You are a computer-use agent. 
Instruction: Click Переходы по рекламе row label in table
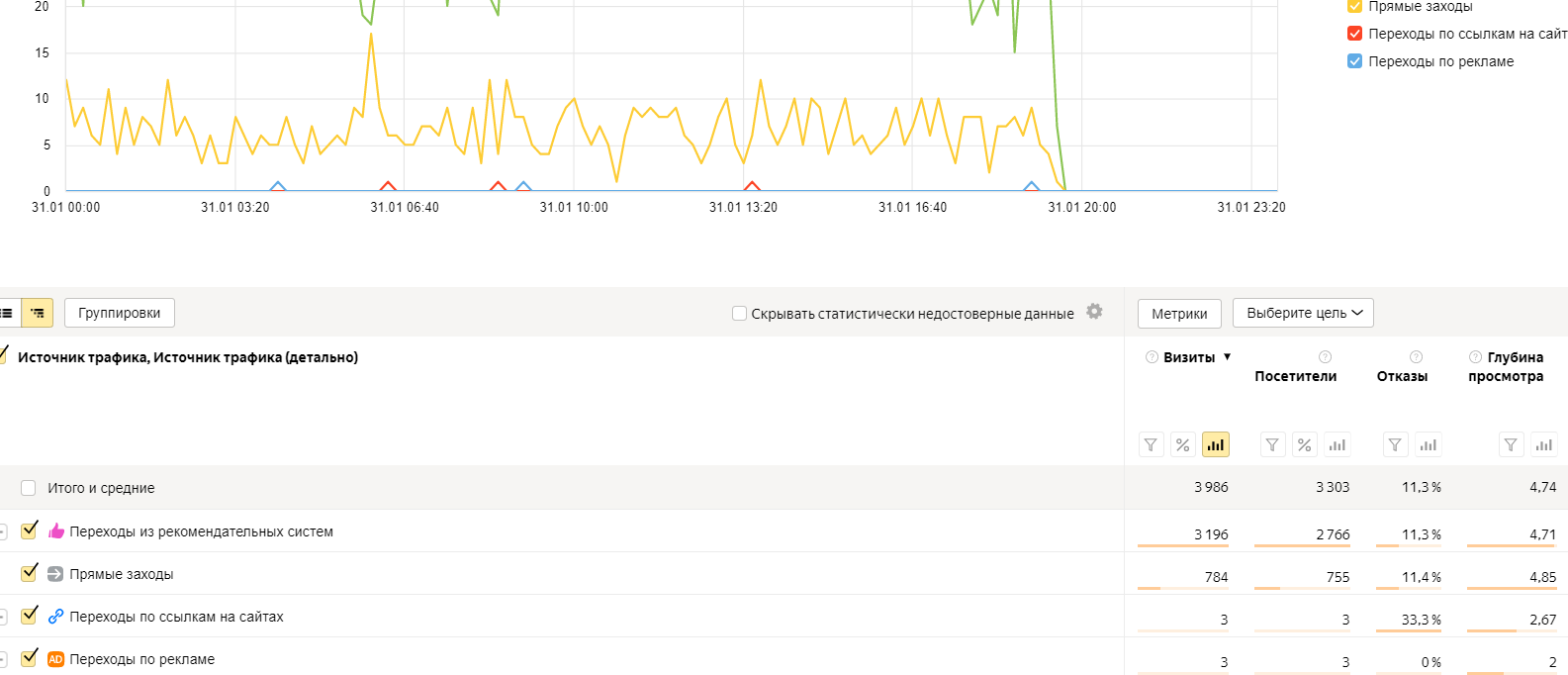click(141, 659)
